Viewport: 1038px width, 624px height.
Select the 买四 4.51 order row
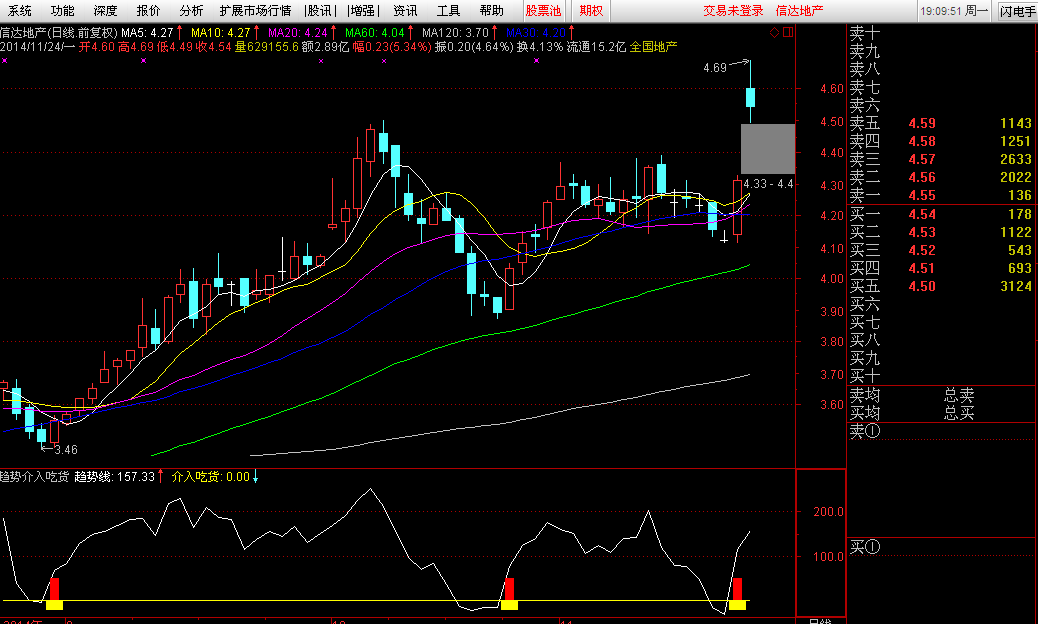pyautogui.click(x=941, y=268)
